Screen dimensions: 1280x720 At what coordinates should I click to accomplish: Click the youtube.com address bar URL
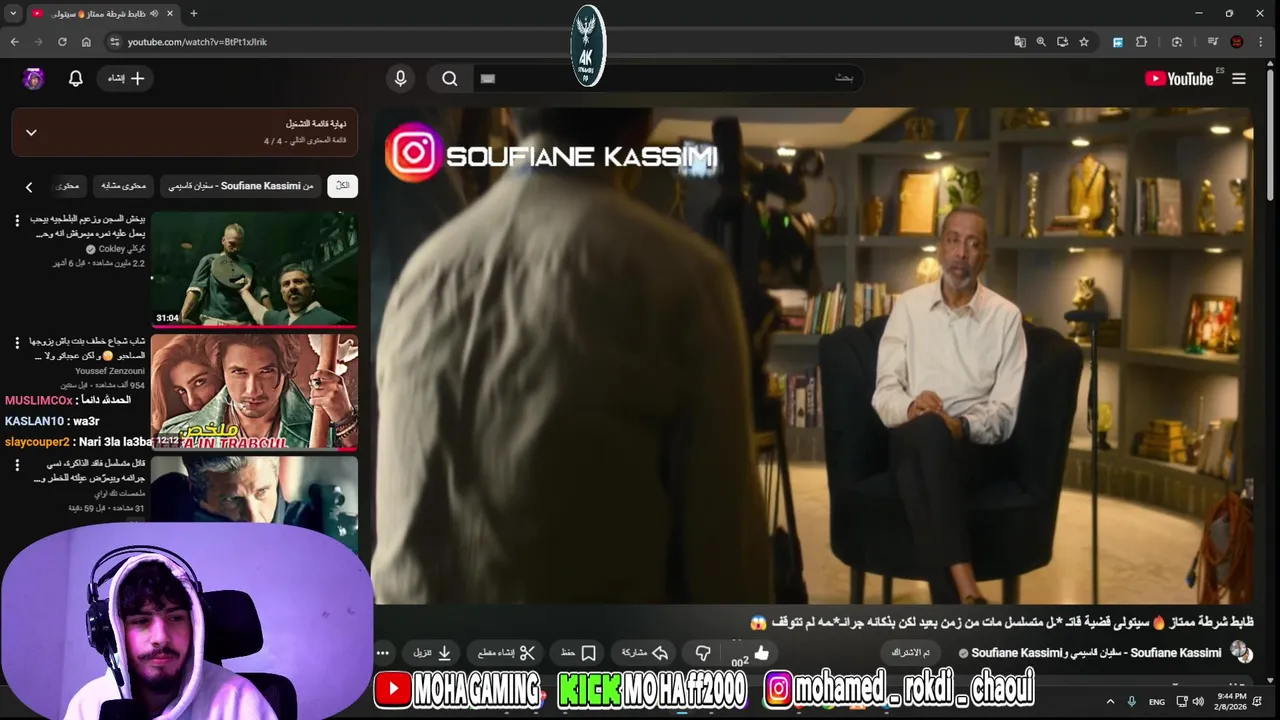(x=197, y=42)
